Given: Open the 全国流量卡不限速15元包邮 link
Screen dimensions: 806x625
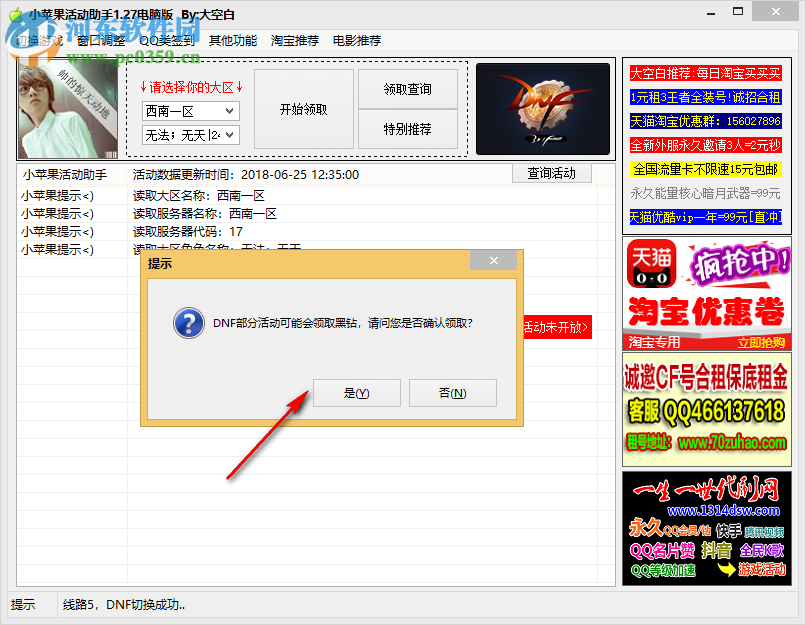Looking at the screenshot, I should (706, 169).
